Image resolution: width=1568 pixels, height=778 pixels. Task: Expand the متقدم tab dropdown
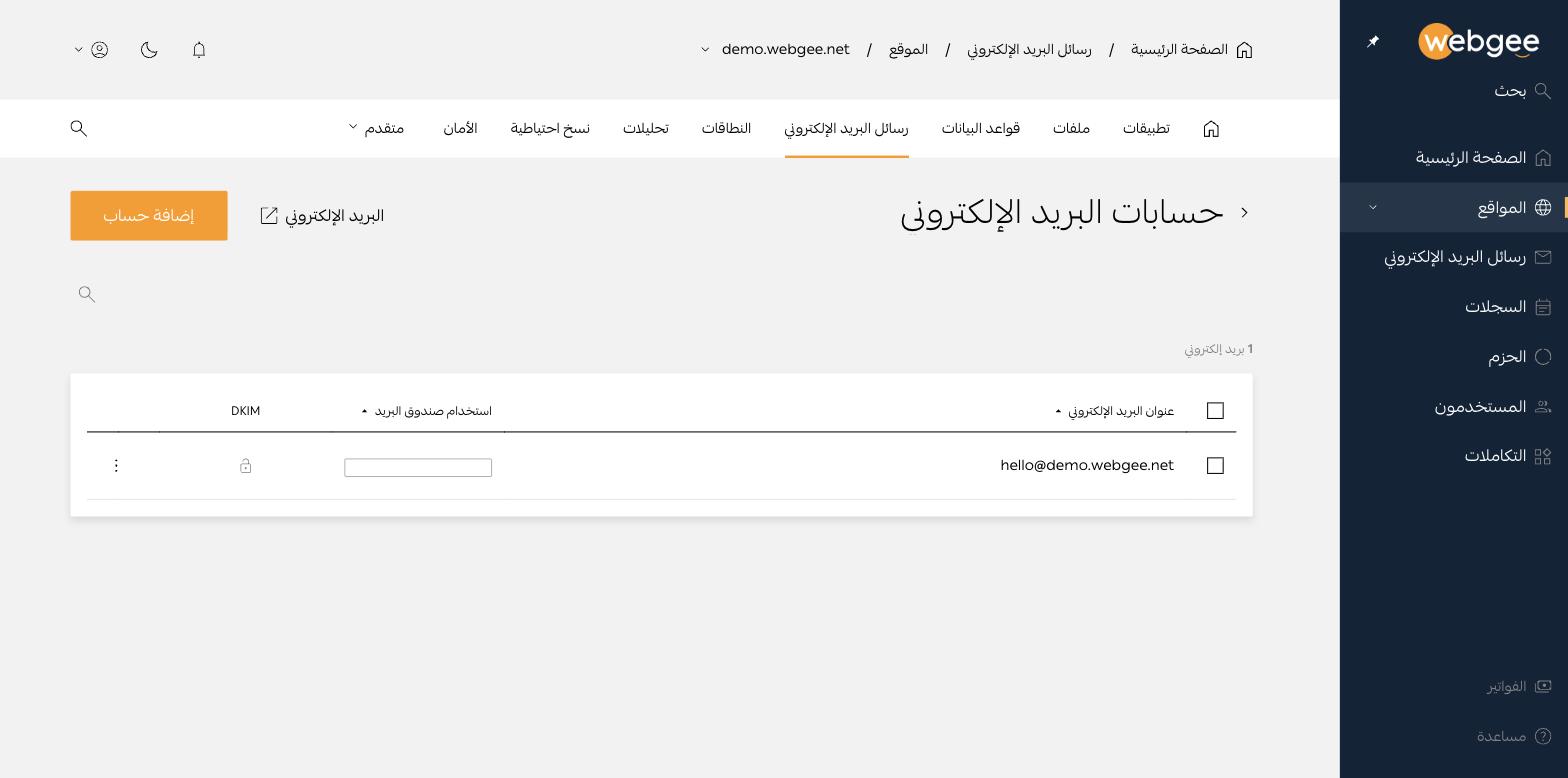click(x=376, y=129)
